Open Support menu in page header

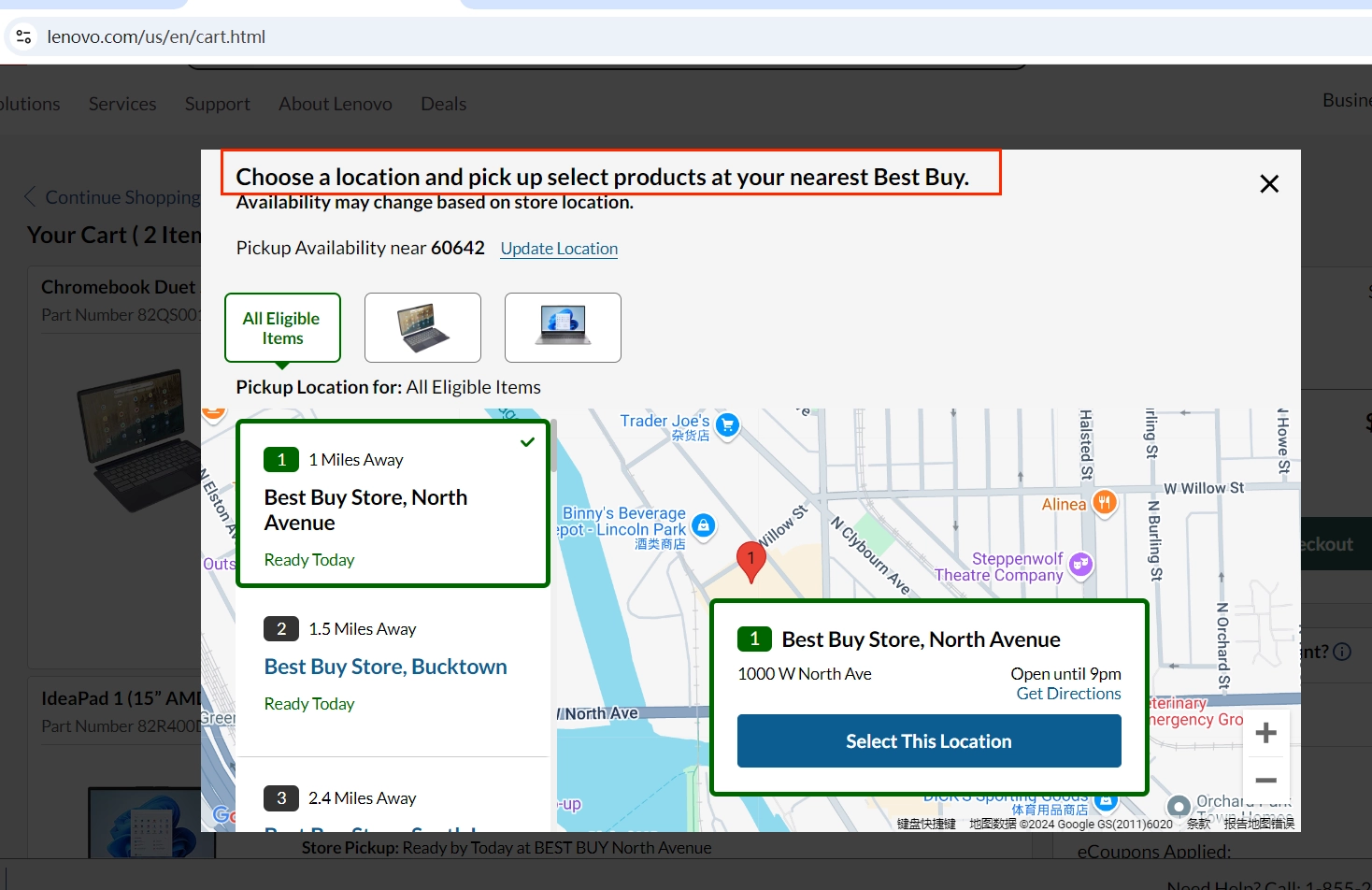pyautogui.click(x=218, y=104)
